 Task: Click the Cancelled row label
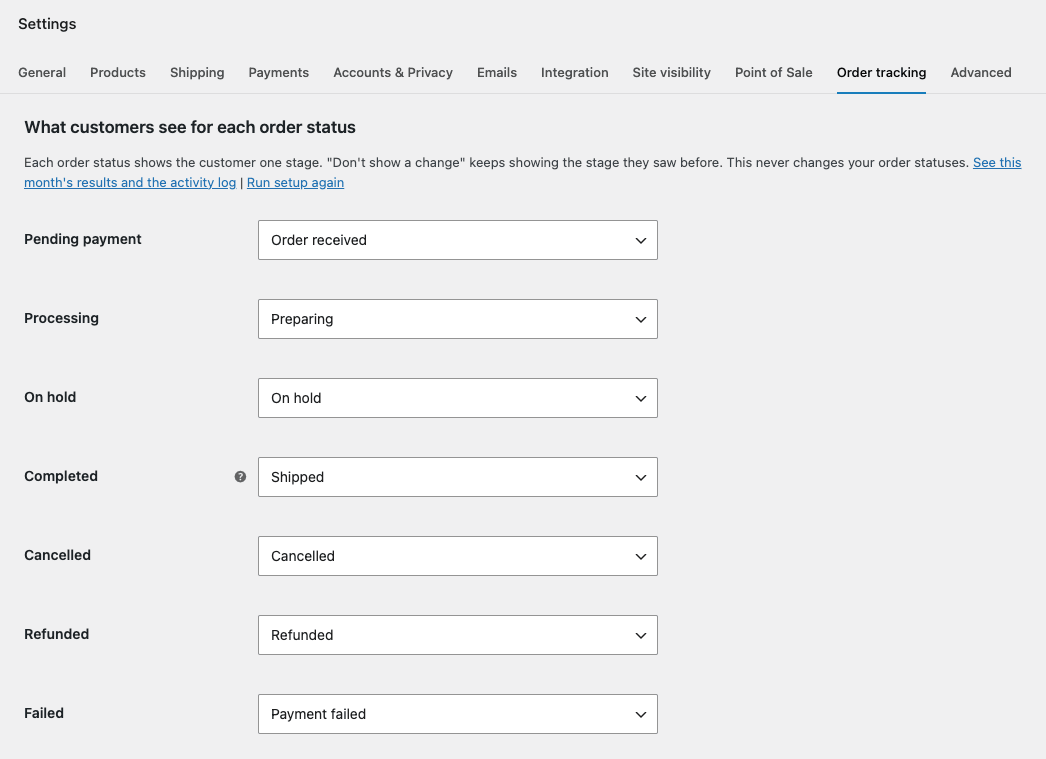pyautogui.click(x=57, y=555)
